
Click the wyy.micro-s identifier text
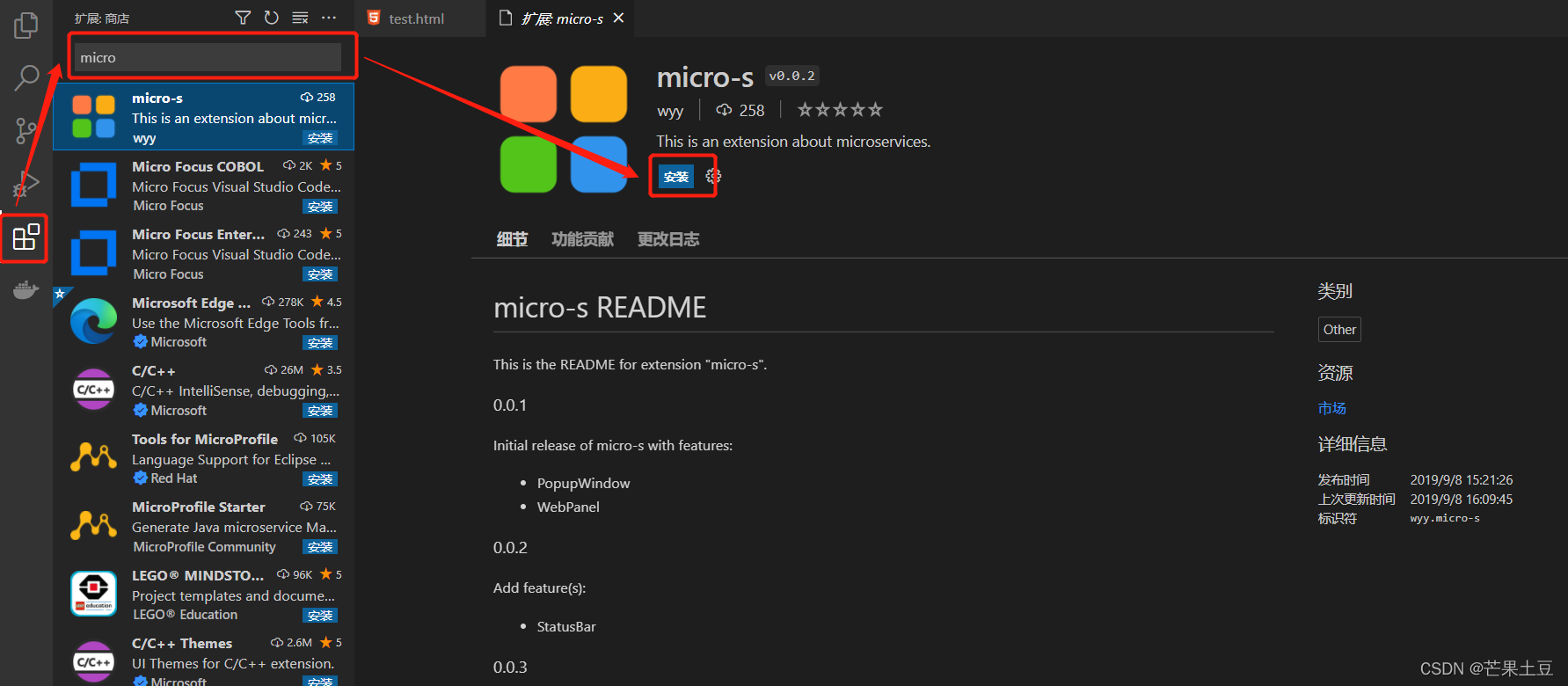(x=1445, y=519)
